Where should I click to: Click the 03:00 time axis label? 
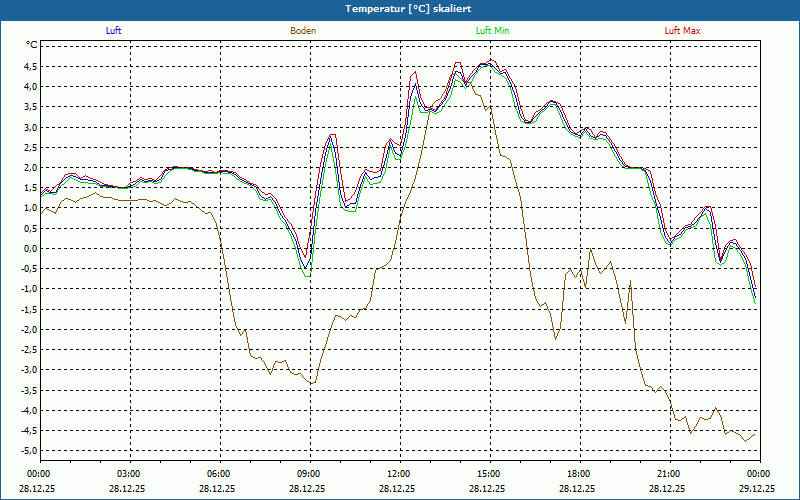coord(129,474)
